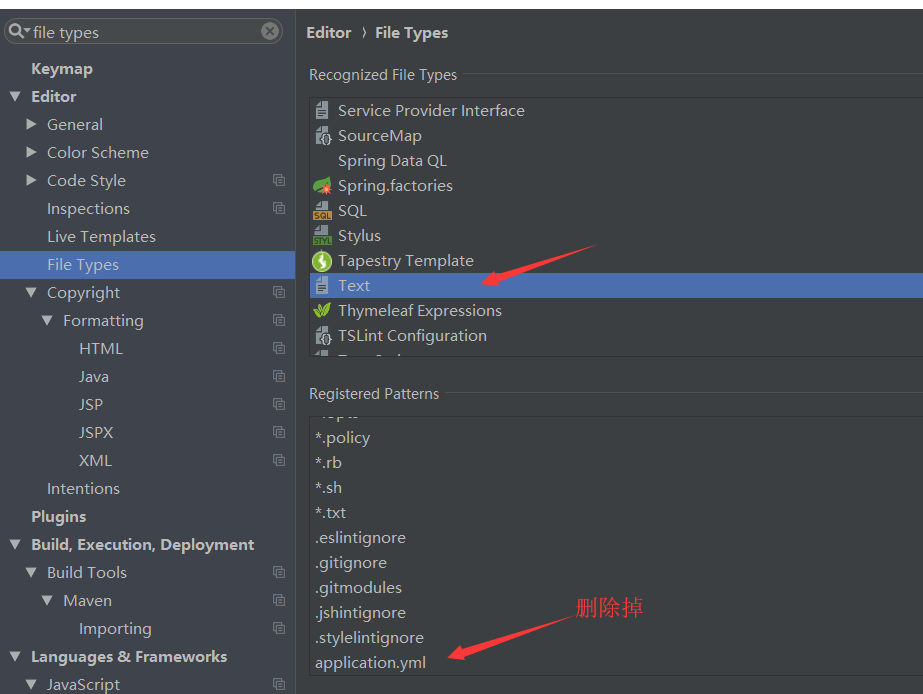Click the Service Provider Interface file icon
The width and height of the screenshot is (923, 694).
click(323, 110)
